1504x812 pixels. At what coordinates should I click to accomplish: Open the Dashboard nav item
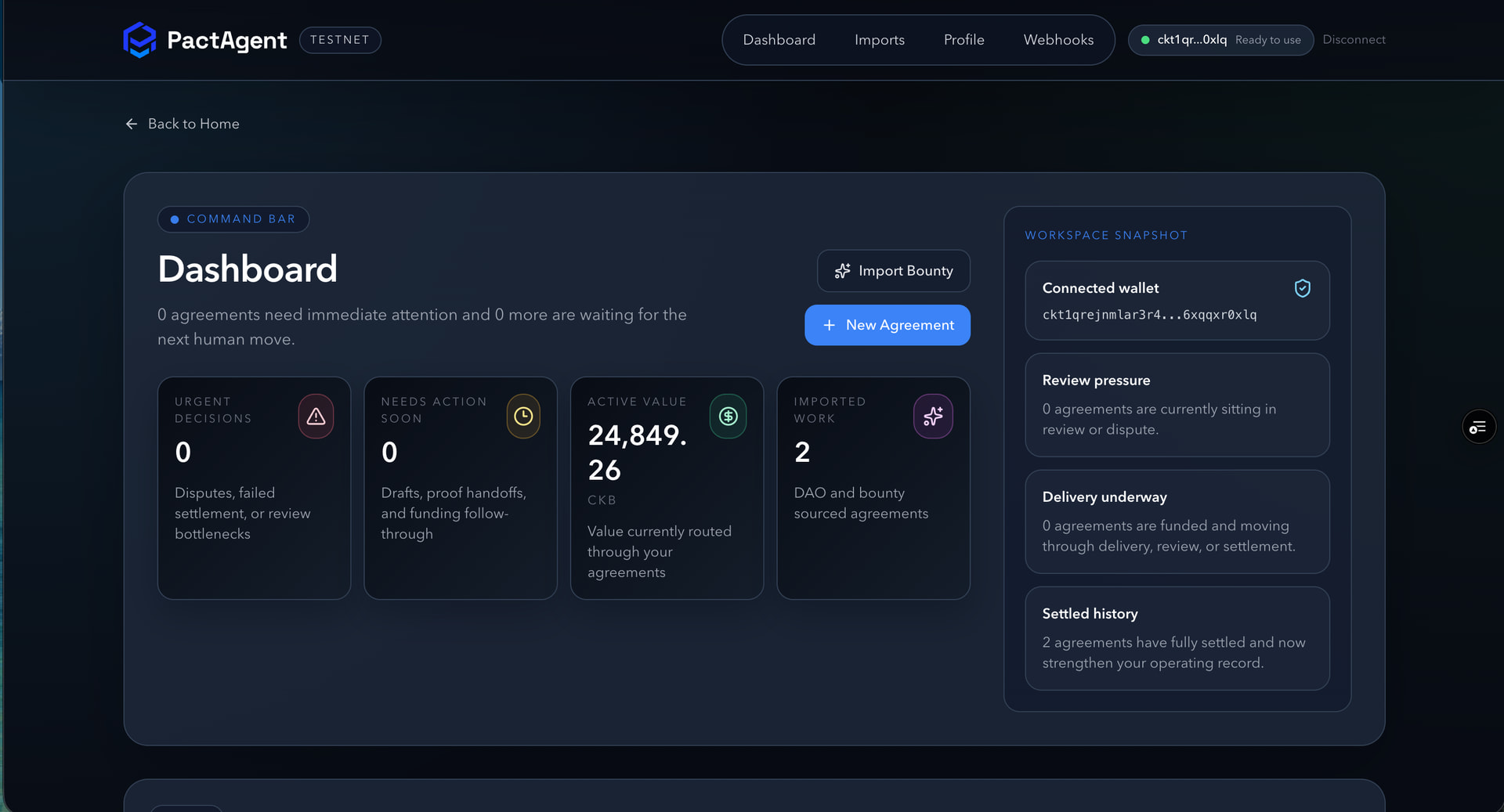click(x=779, y=40)
